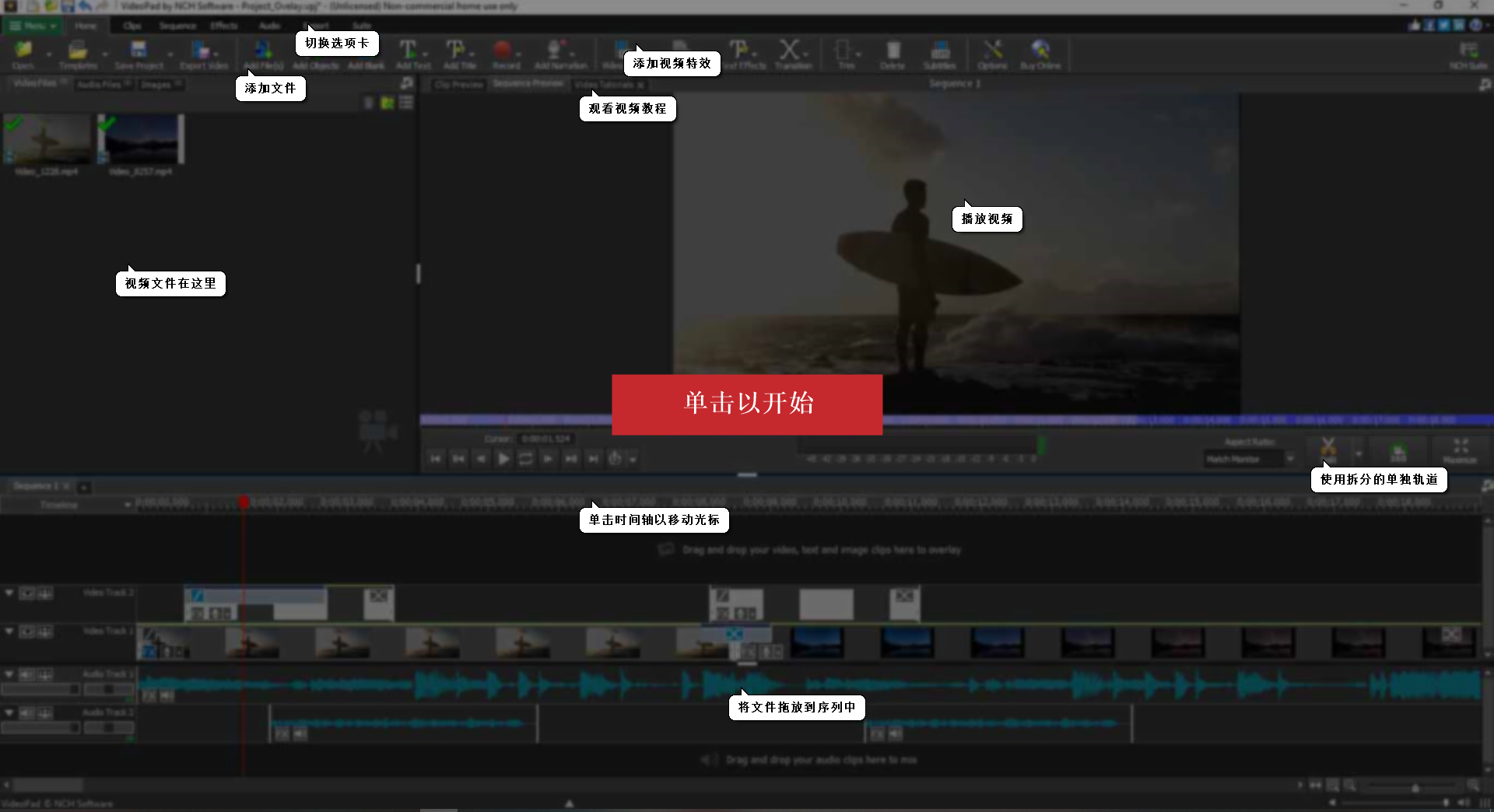Expand the Audio Track 2 controls
1494x812 pixels.
pyautogui.click(x=9, y=712)
